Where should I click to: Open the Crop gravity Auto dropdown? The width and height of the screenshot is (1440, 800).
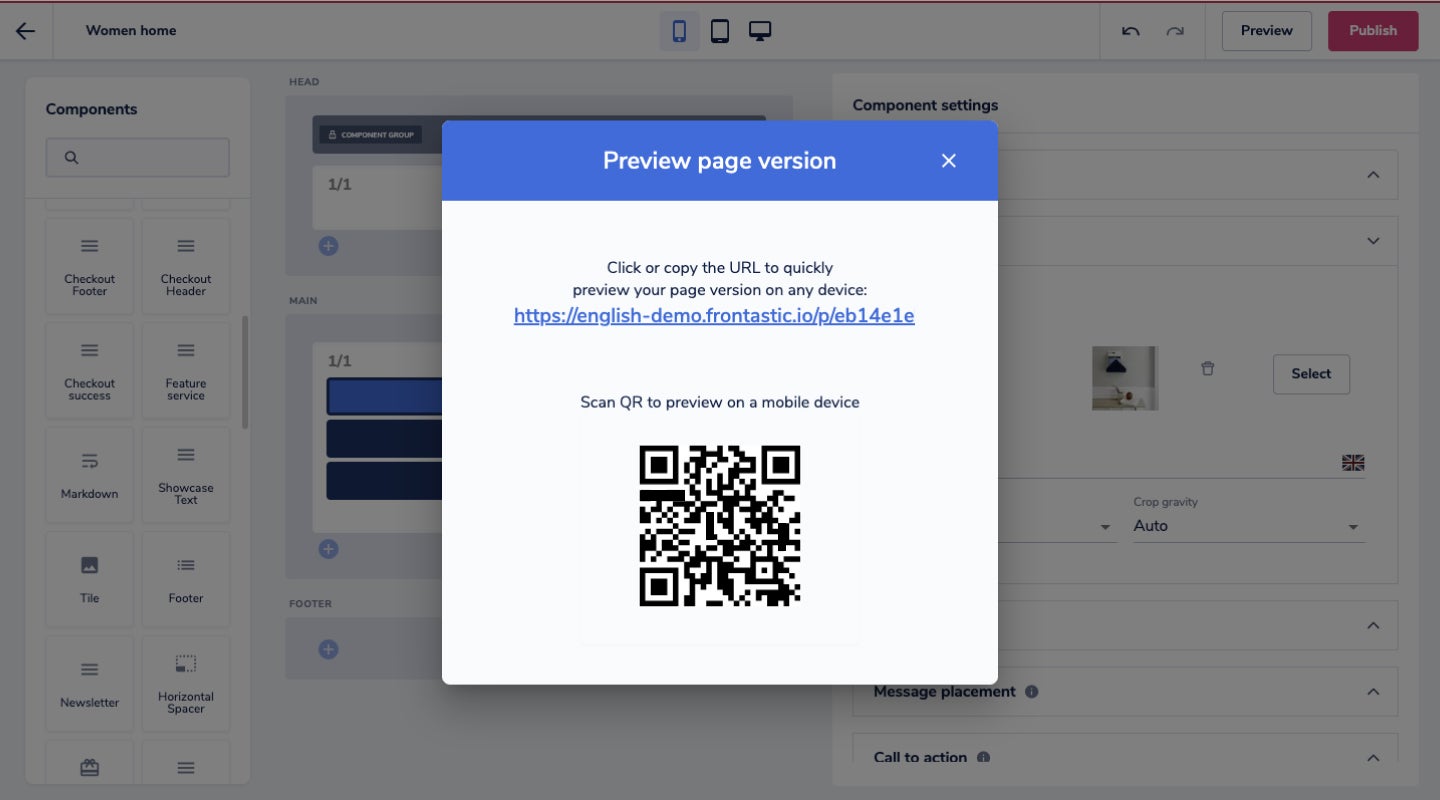click(1249, 526)
